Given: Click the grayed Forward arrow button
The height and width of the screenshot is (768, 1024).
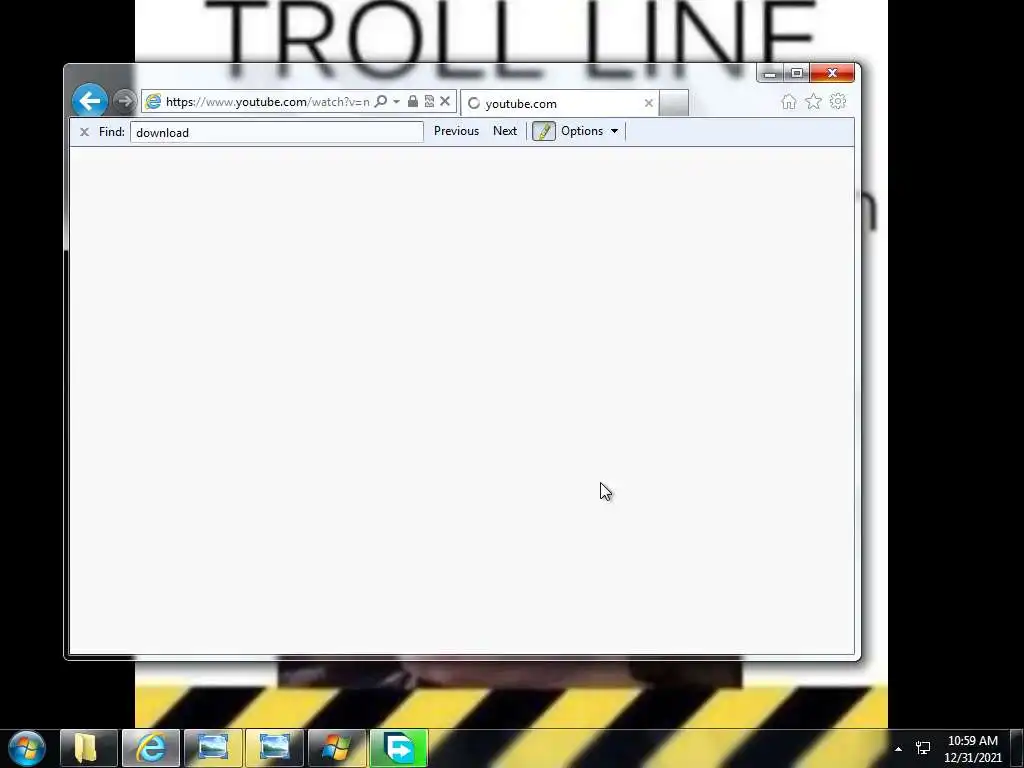Looking at the screenshot, I should pyautogui.click(x=123, y=101).
